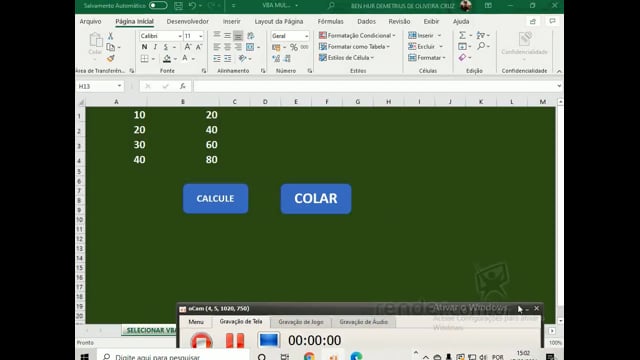Increase decimal places
Image resolution: width=640 pixels, height=360 pixels.
pyautogui.click(x=276, y=59)
